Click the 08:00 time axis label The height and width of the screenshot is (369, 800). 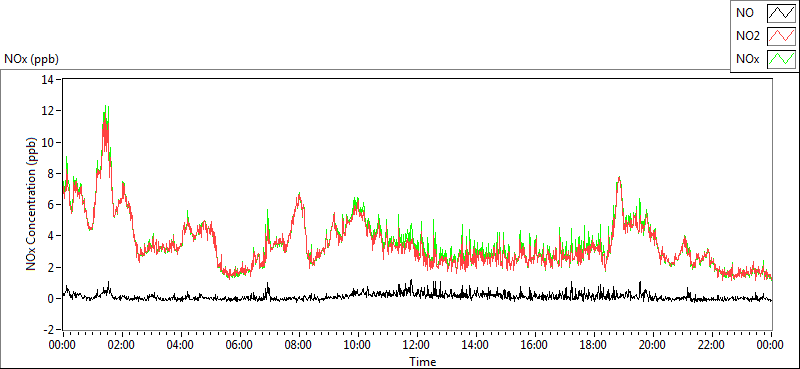point(298,345)
